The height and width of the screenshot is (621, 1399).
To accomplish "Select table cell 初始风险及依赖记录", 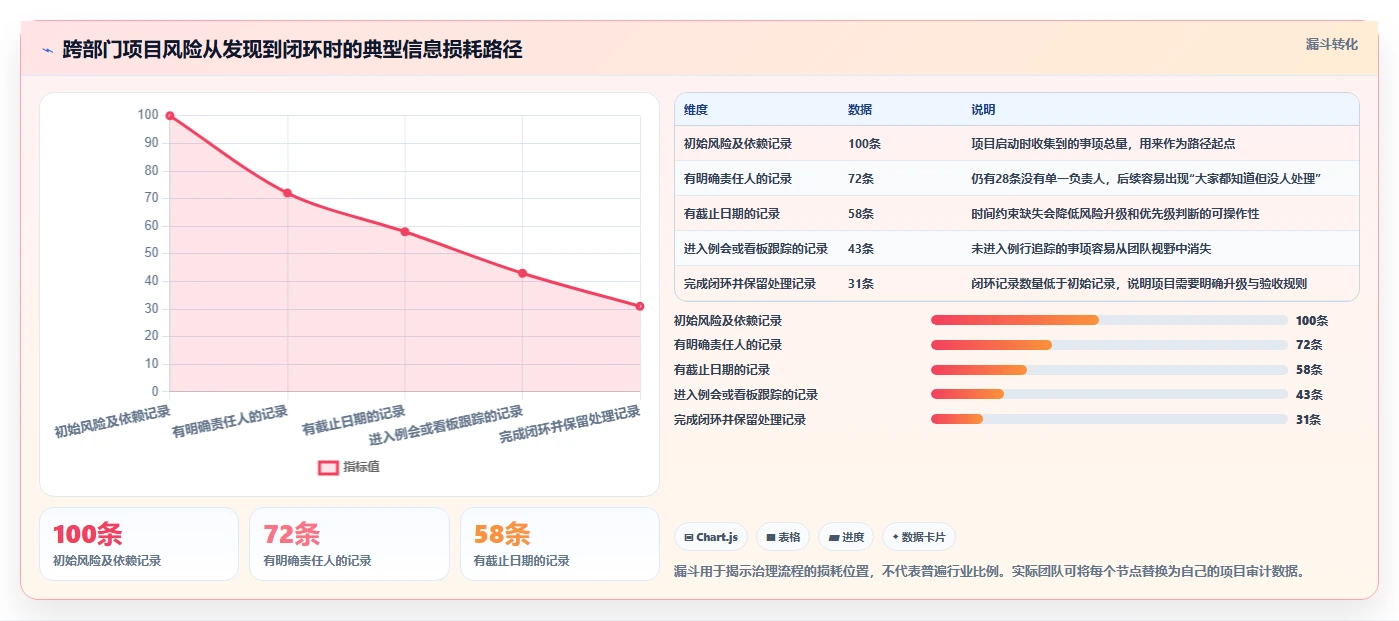I will 738,144.
